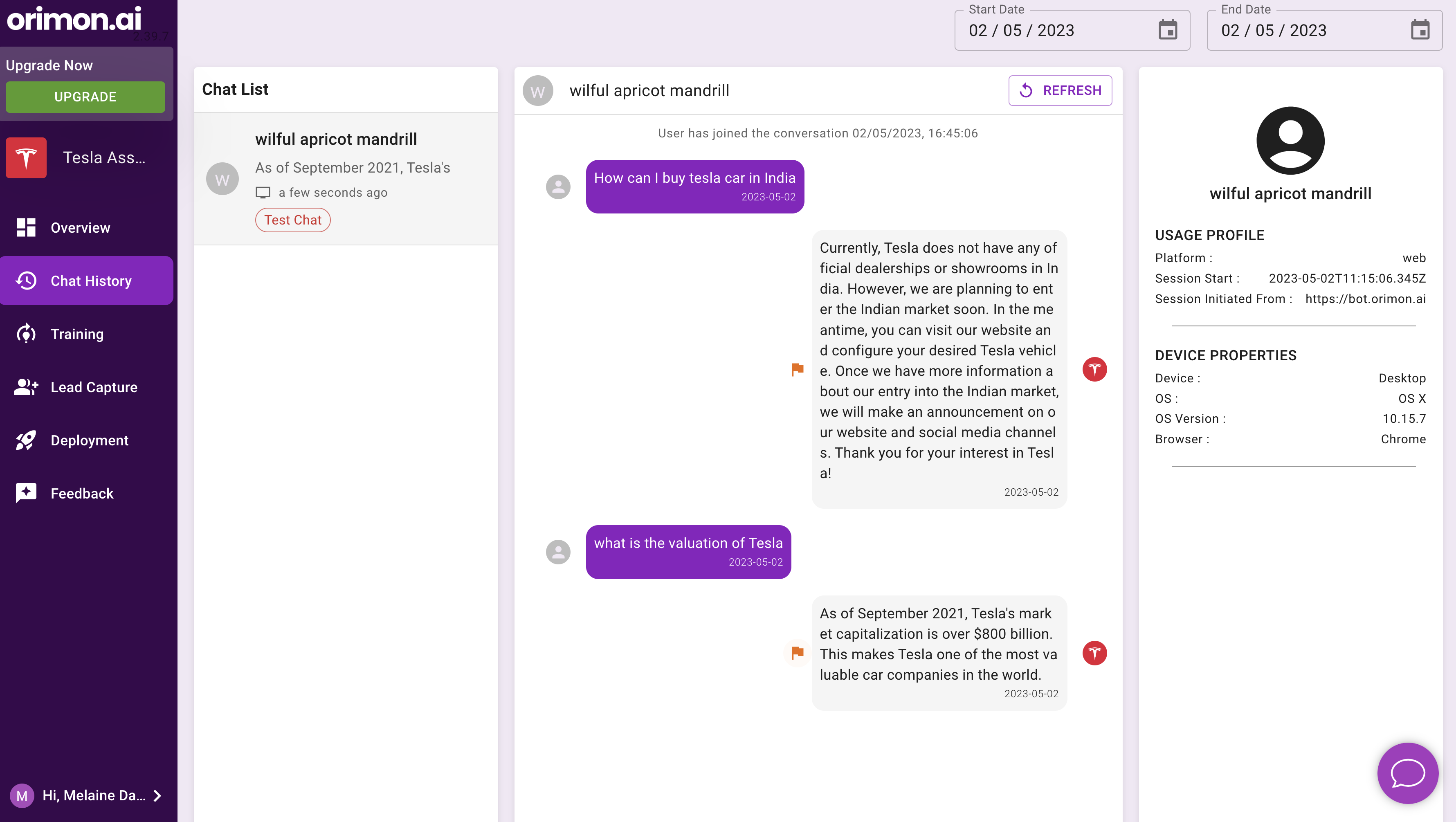Select Chat History in the sidebar
1456x822 pixels.
tap(90, 281)
